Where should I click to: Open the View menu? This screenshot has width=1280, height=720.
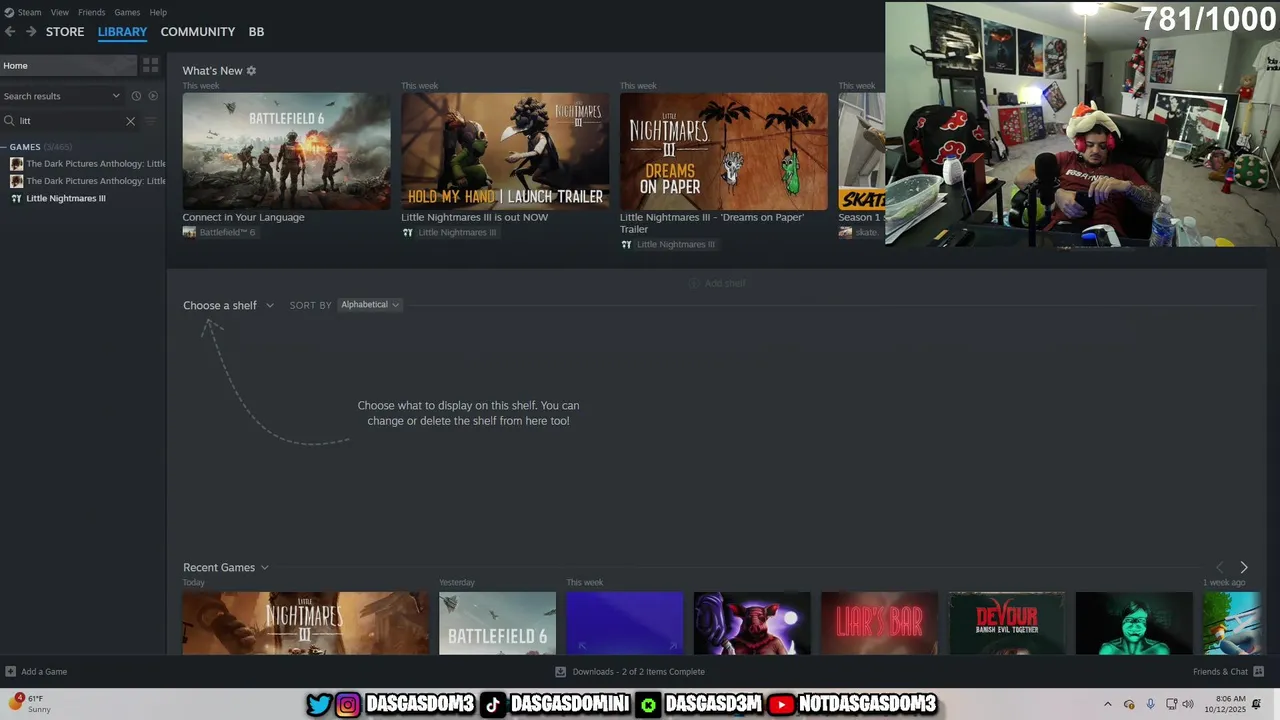point(60,12)
